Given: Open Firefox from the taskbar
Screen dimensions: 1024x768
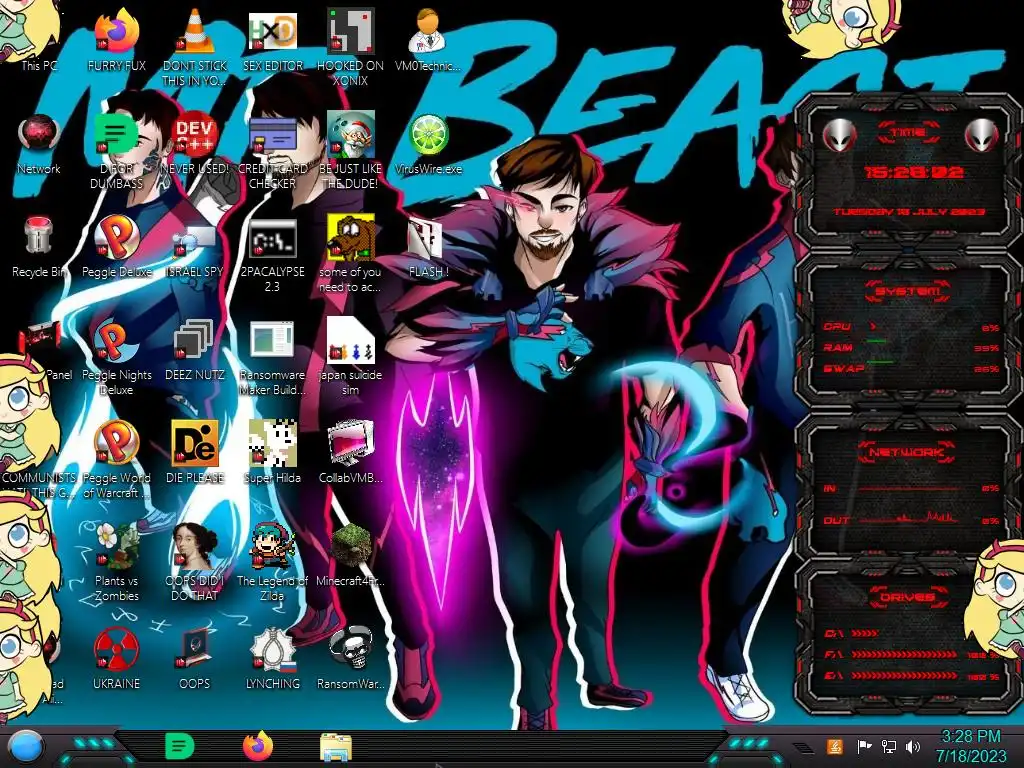Looking at the screenshot, I should [x=258, y=746].
